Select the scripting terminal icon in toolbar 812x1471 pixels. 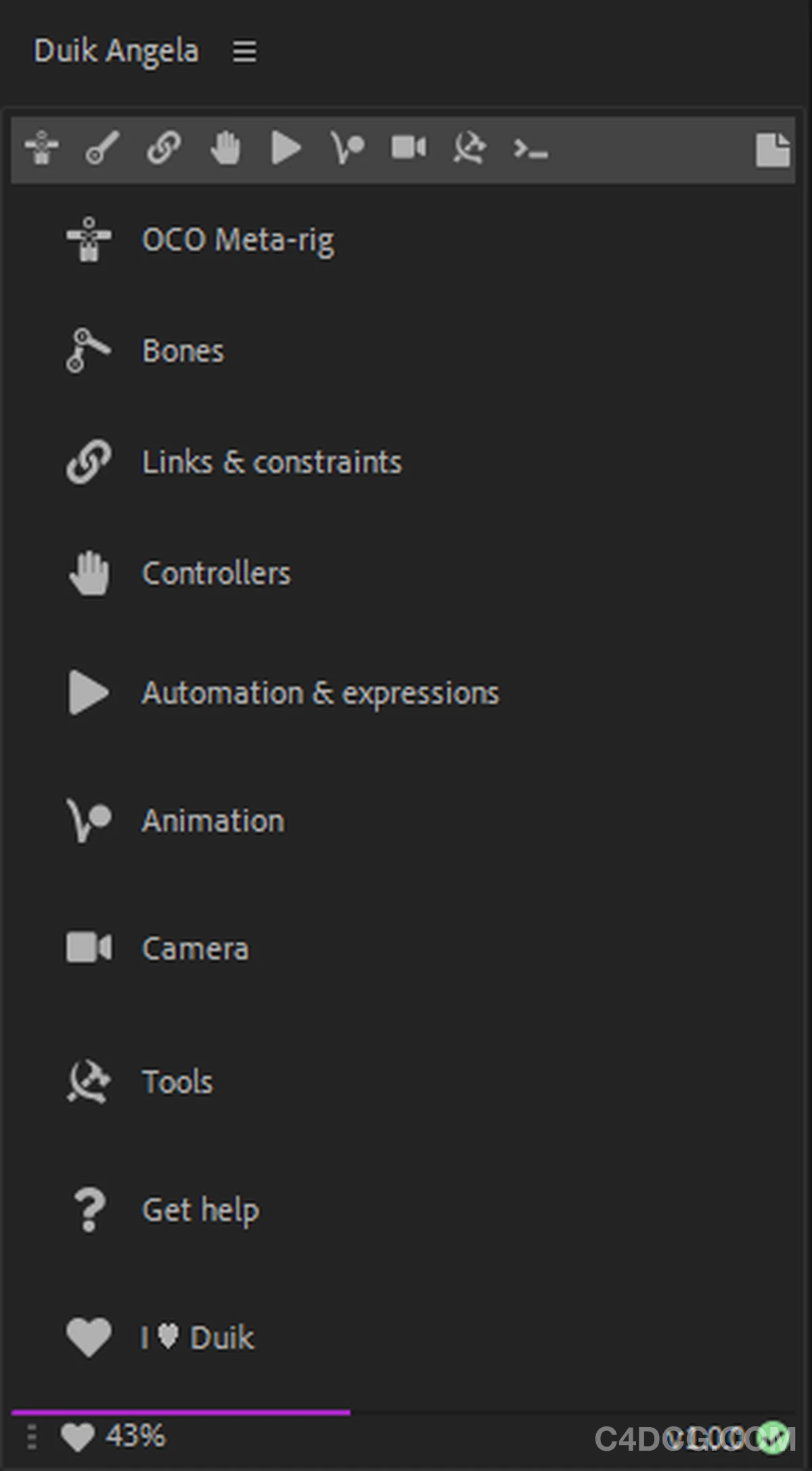[x=529, y=148]
